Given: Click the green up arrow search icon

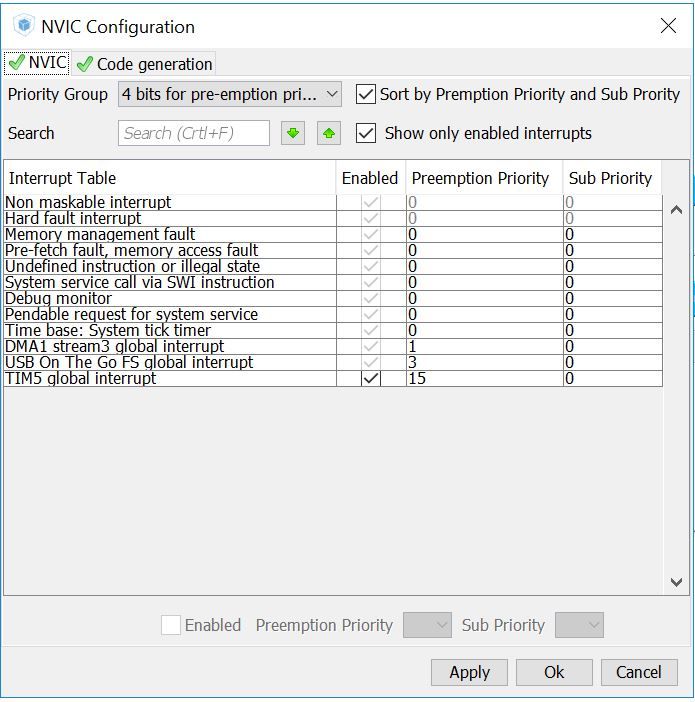Looking at the screenshot, I should (329, 133).
